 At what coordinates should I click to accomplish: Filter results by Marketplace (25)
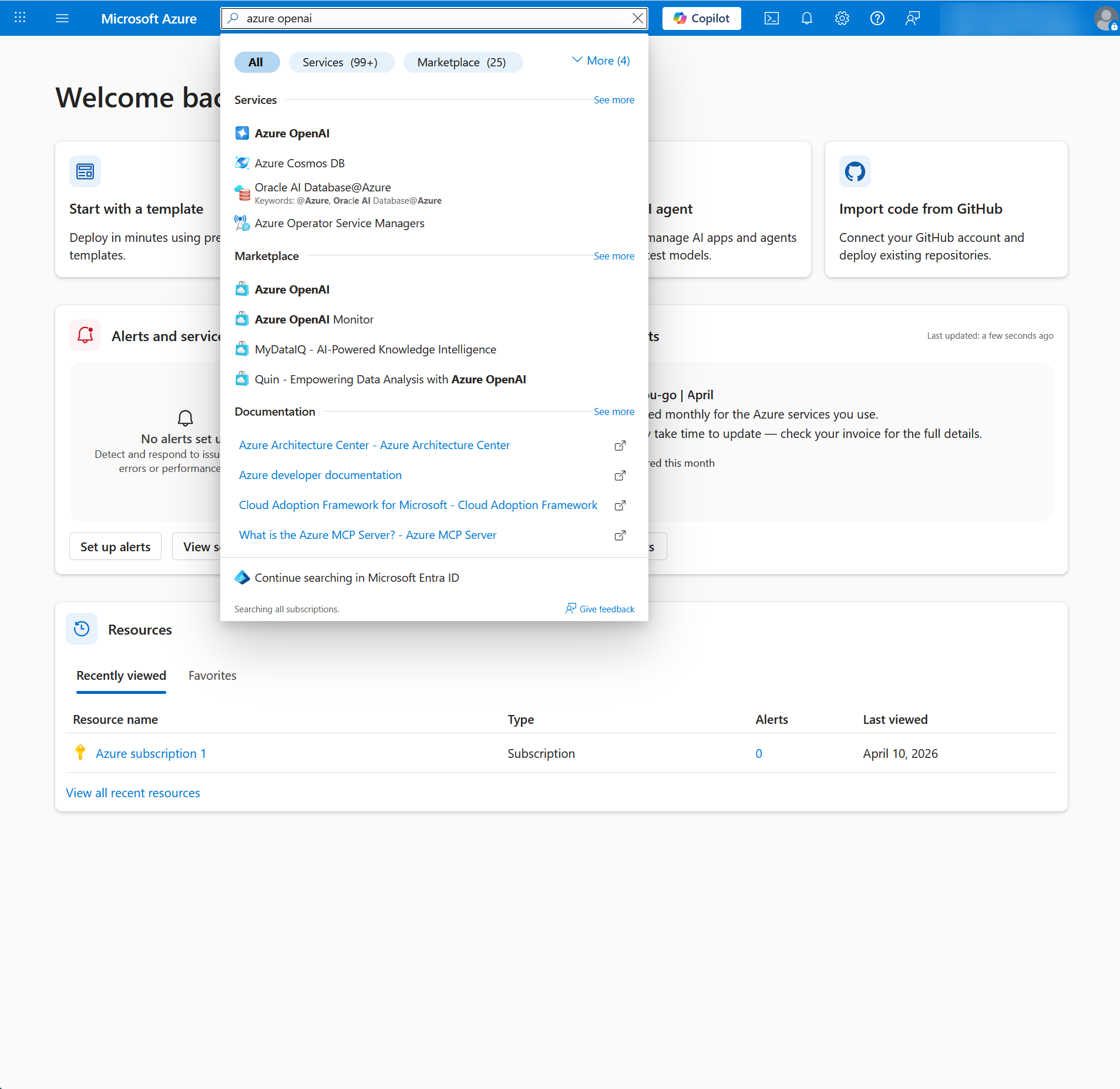pyautogui.click(x=462, y=62)
